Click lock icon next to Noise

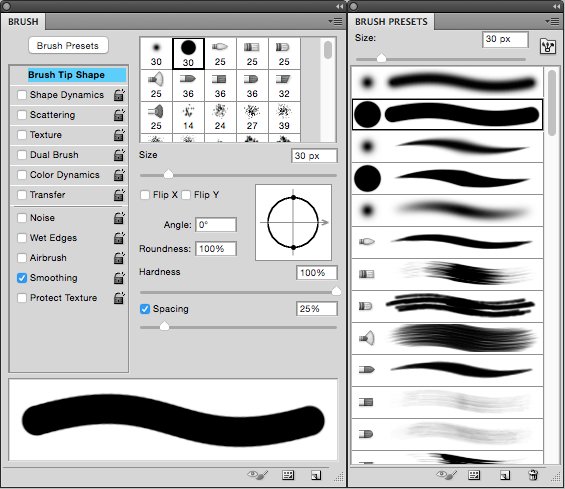[119, 218]
